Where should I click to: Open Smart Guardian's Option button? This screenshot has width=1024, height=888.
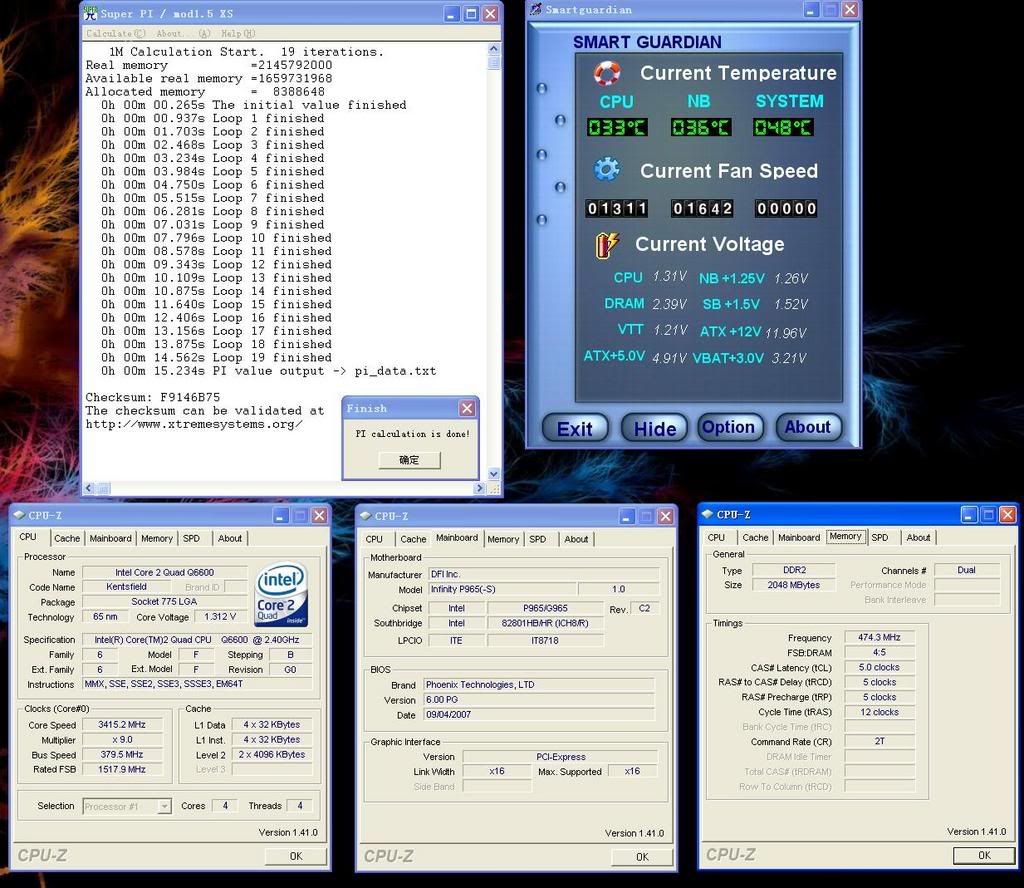728,427
